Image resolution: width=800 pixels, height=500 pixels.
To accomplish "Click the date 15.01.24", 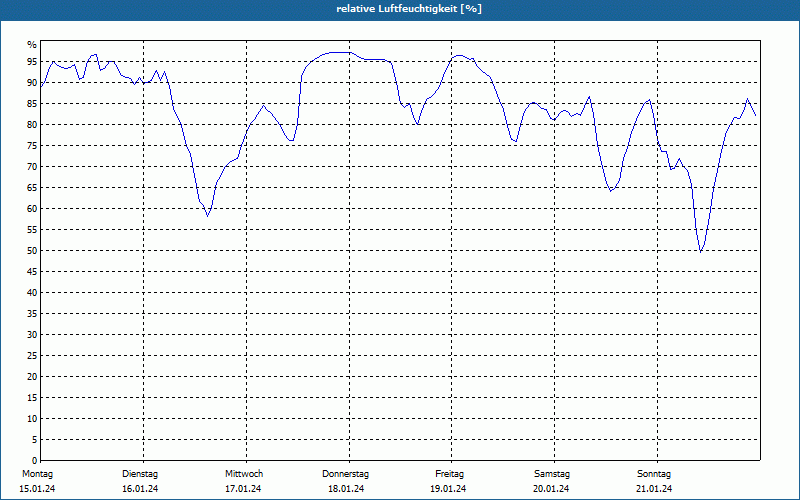I will click(37, 489).
